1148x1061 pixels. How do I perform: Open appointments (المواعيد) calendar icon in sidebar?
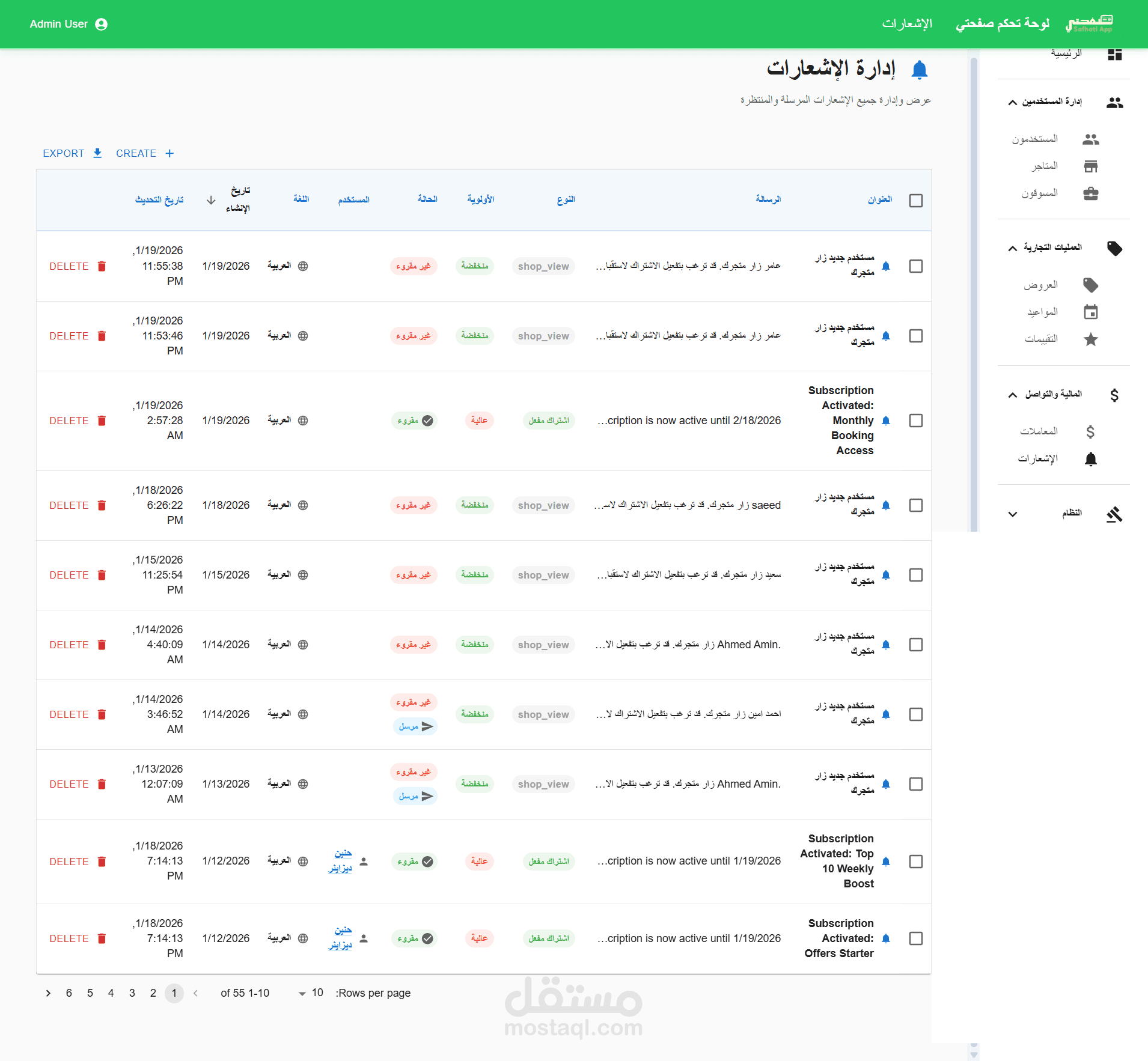pos(1091,312)
